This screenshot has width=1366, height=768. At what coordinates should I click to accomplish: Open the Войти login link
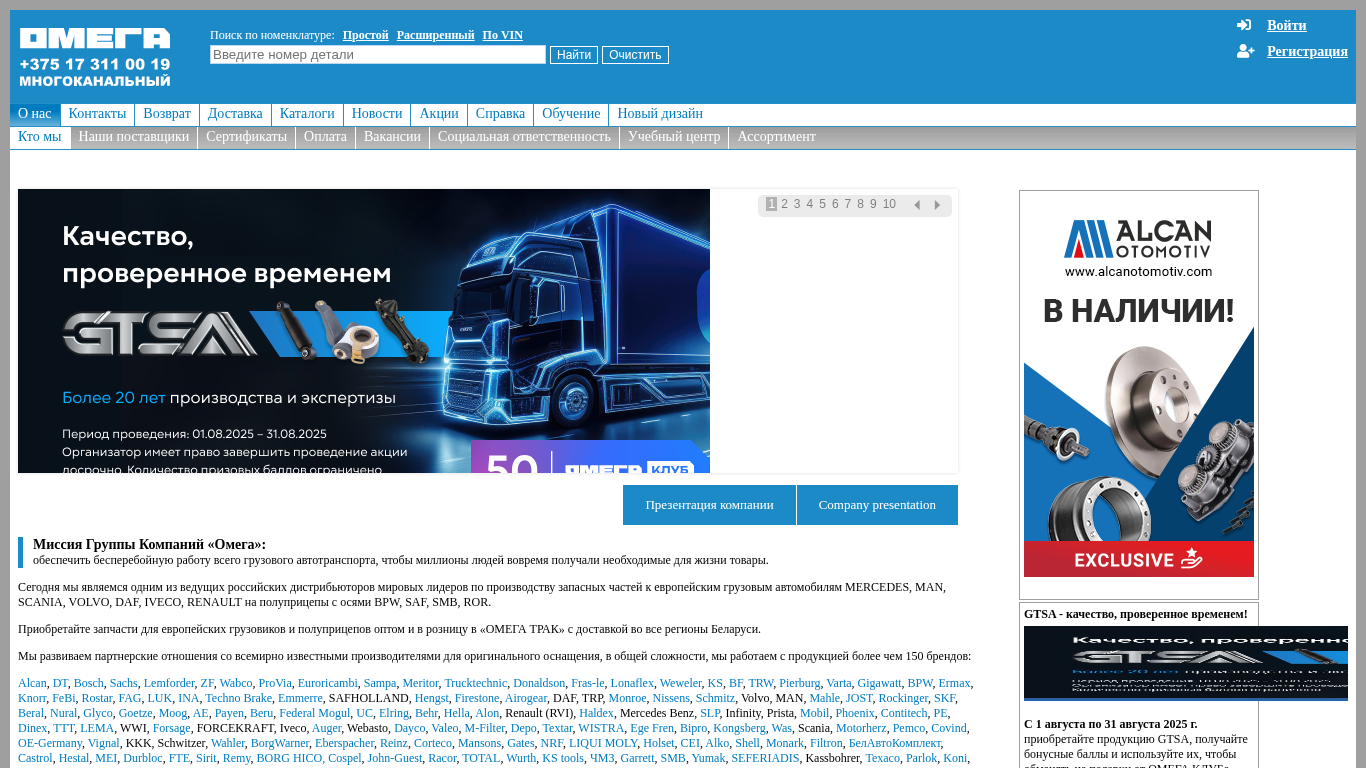point(1286,25)
